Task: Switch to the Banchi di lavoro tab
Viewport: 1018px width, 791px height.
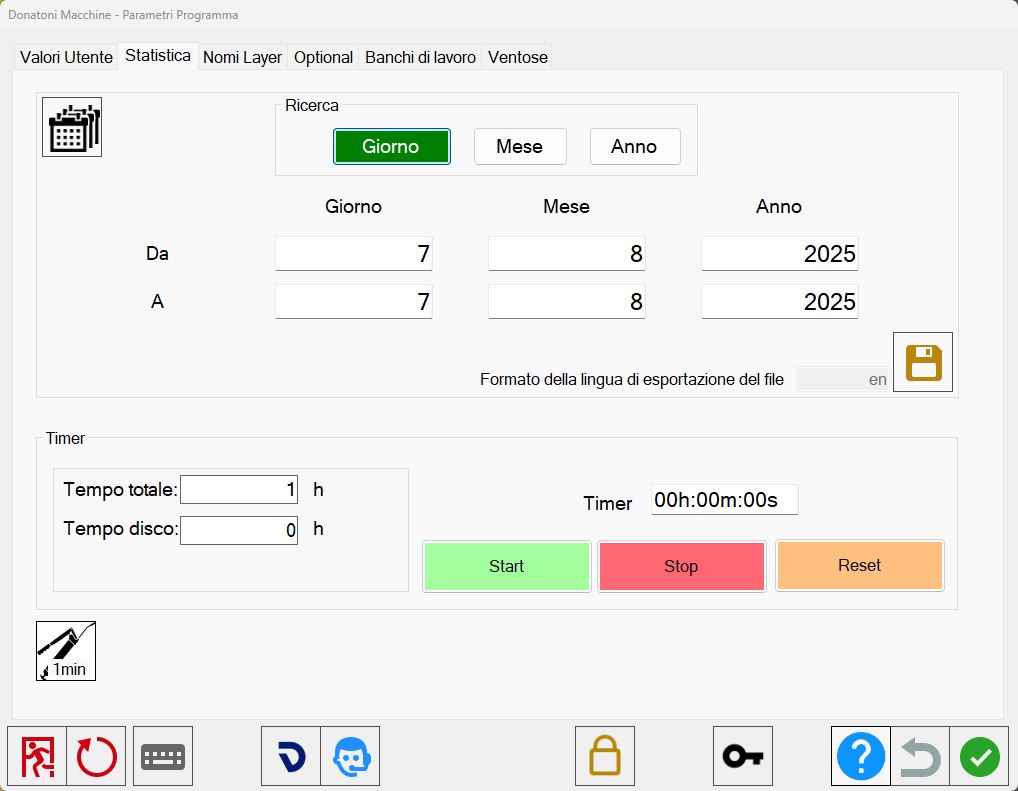Action: (420, 57)
